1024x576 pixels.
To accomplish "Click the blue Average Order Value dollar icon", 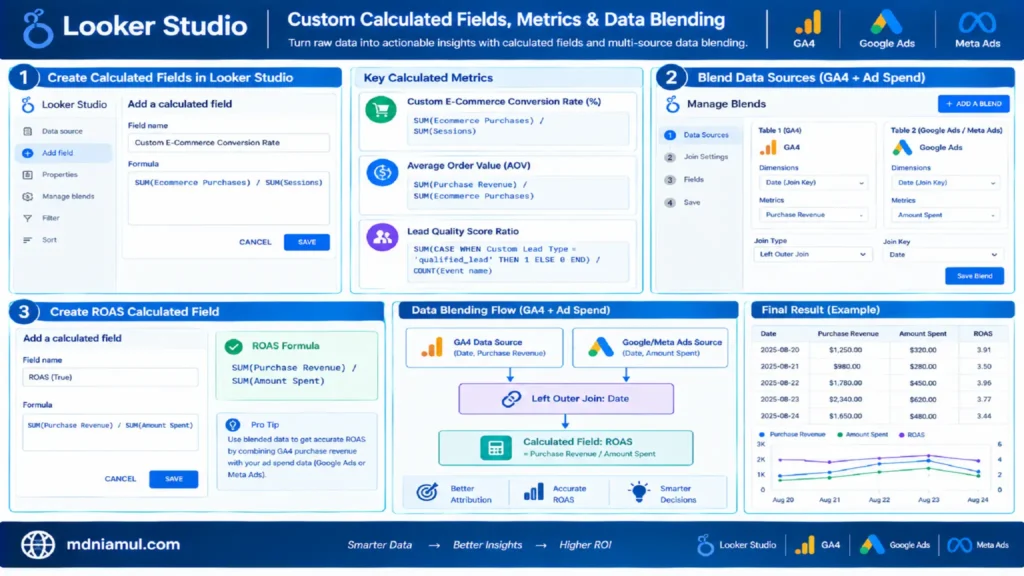I will click(382, 173).
